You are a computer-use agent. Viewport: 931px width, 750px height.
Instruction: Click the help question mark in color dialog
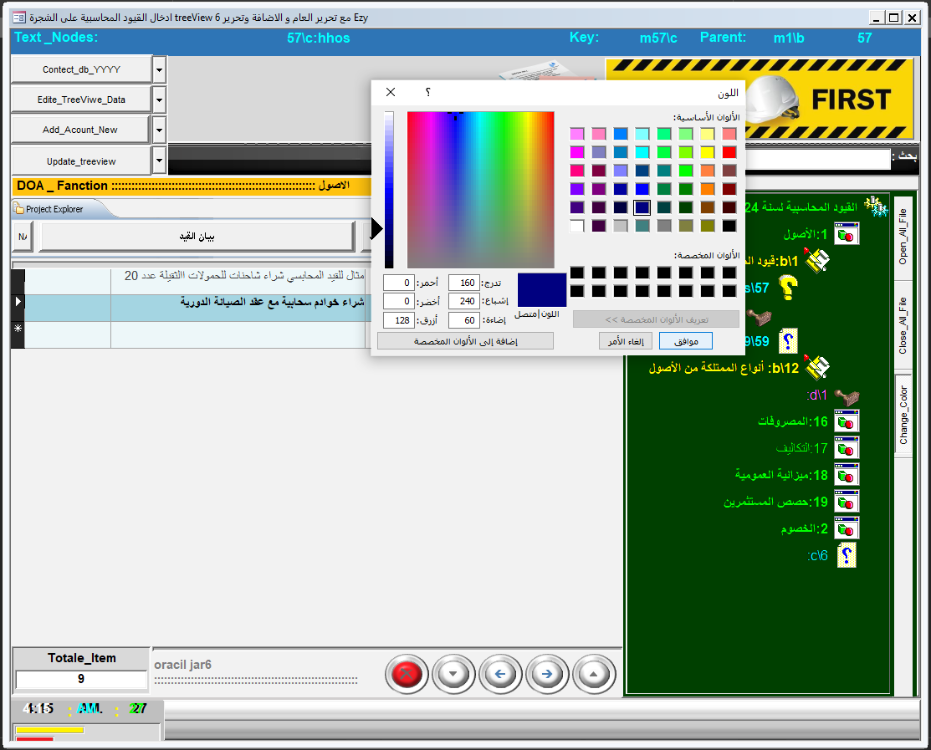(x=428, y=92)
